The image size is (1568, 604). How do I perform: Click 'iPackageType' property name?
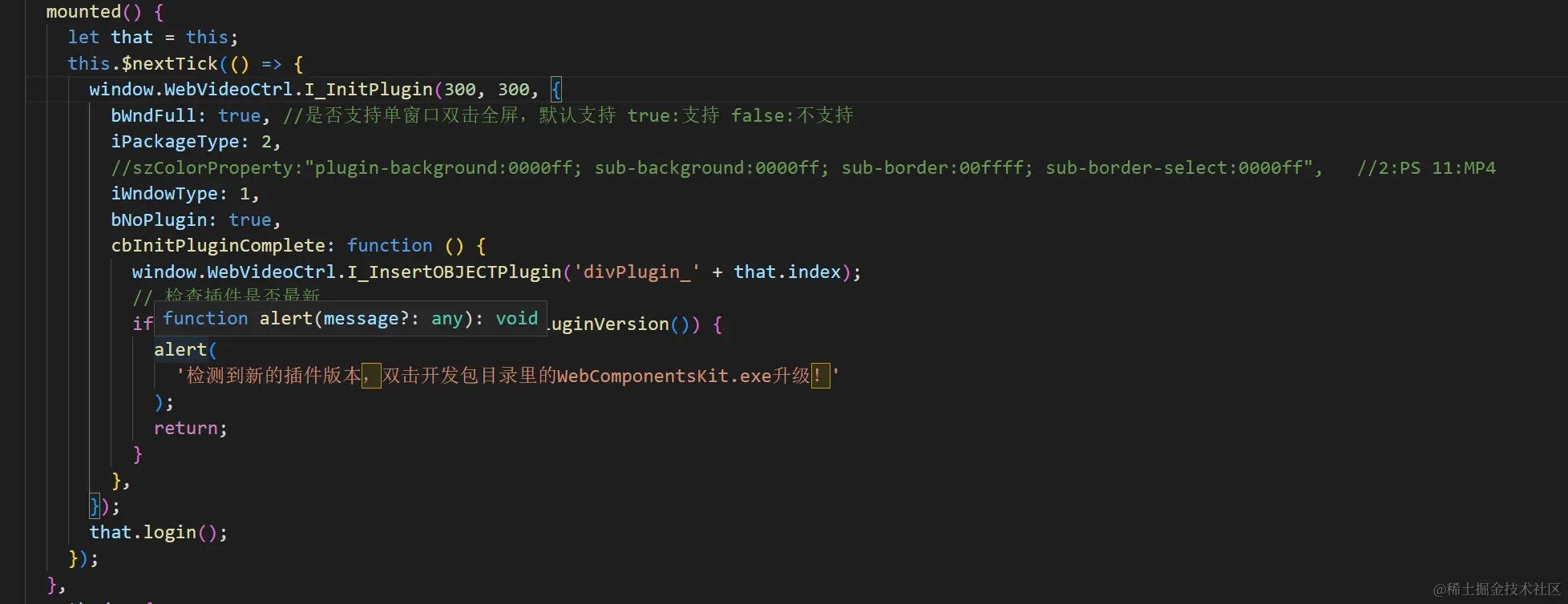pyautogui.click(x=175, y=142)
